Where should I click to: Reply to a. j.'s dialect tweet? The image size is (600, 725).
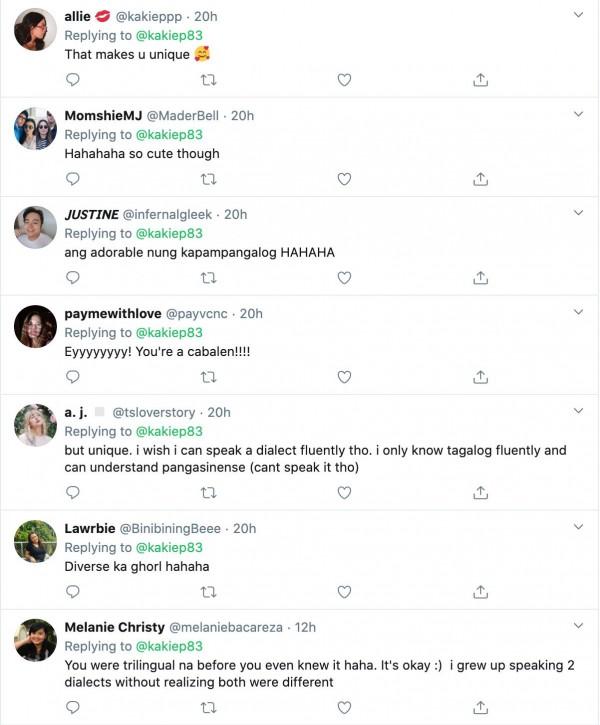[72, 493]
